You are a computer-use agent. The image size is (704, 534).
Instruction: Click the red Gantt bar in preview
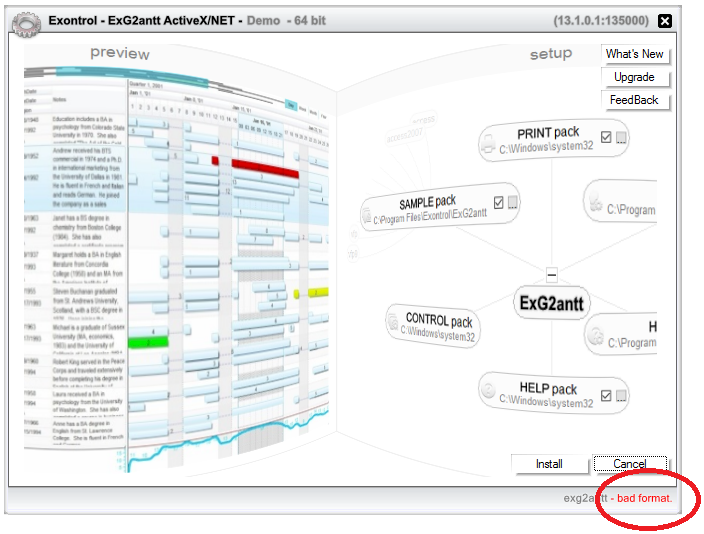coord(264,163)
